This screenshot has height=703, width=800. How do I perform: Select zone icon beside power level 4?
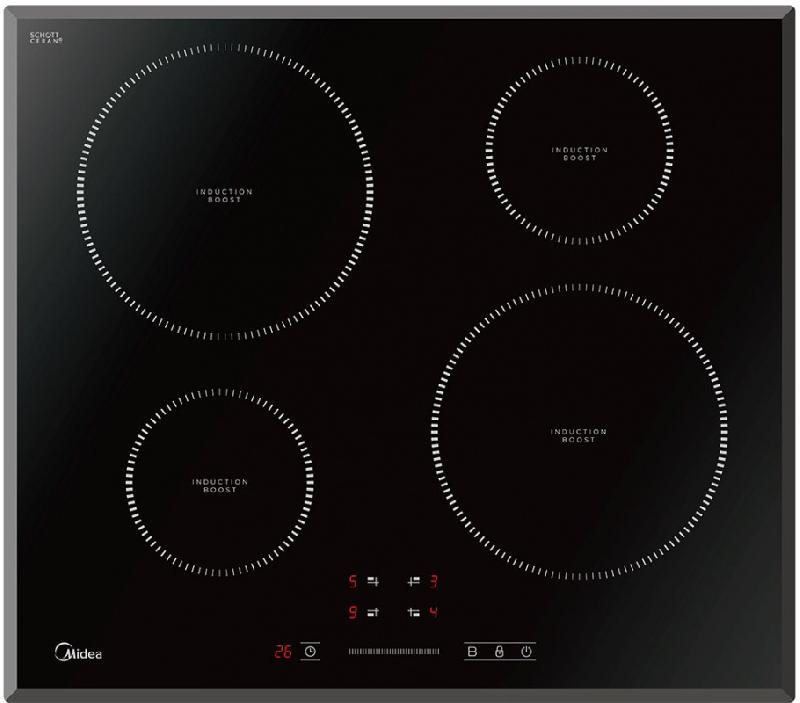[413, 612]
